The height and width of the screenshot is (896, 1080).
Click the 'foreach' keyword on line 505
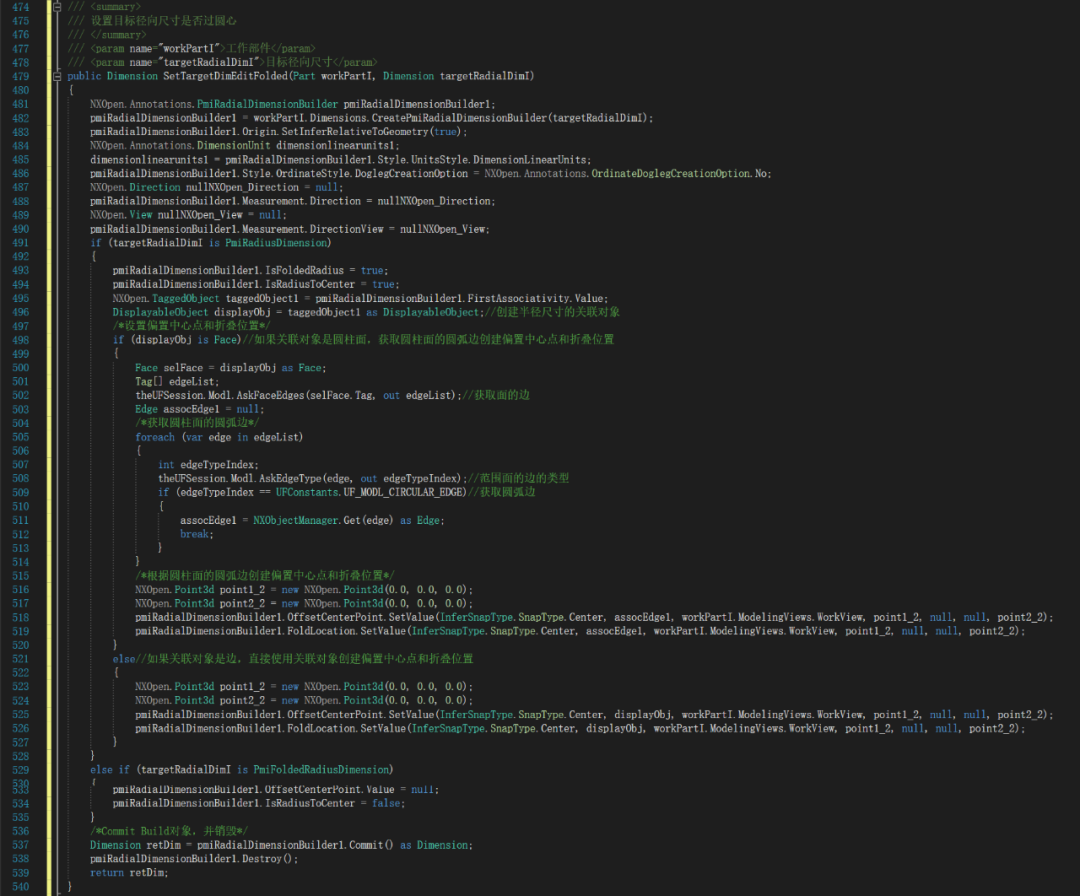pos(155,437)
